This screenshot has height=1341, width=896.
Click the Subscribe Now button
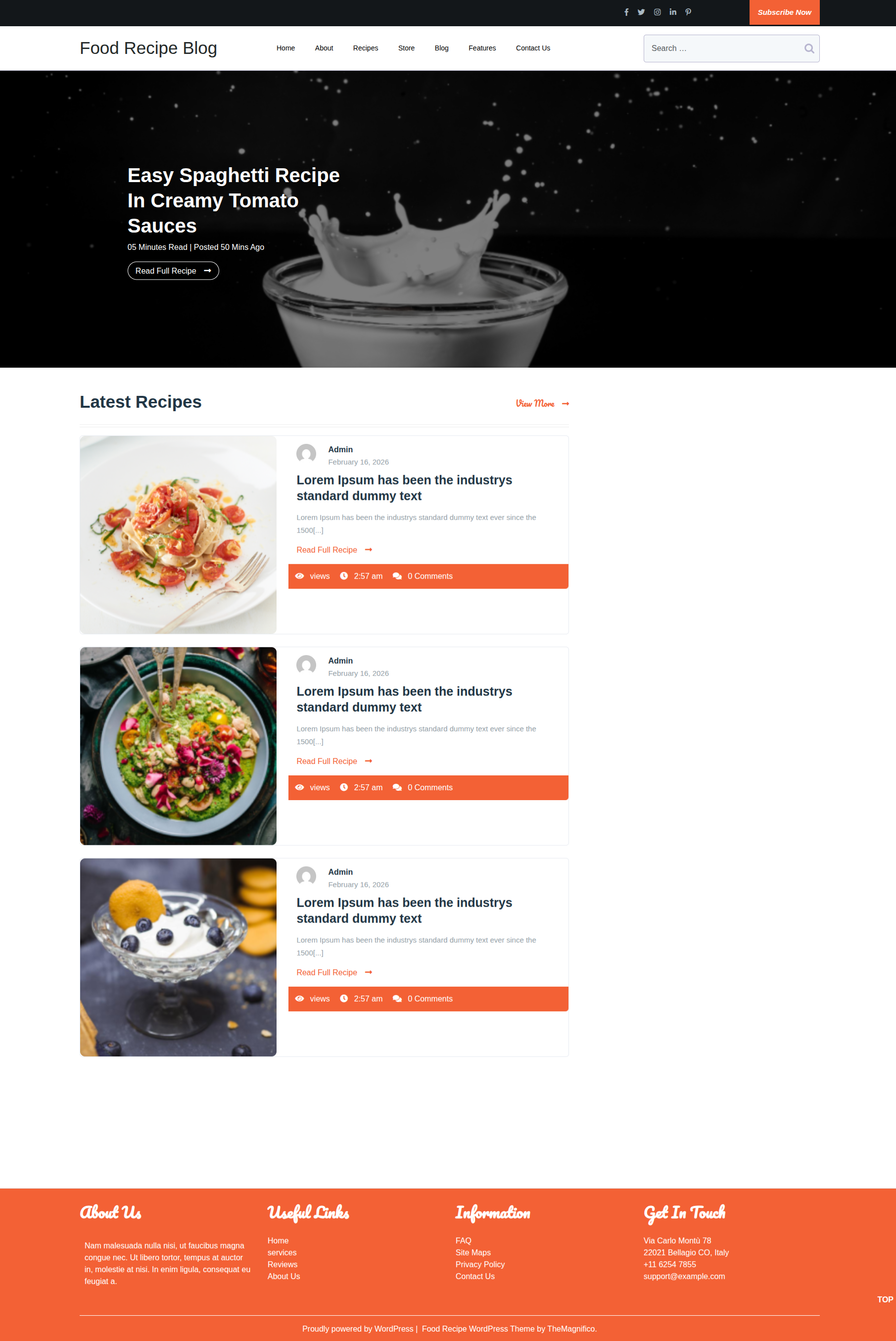(x=784, y=12)
